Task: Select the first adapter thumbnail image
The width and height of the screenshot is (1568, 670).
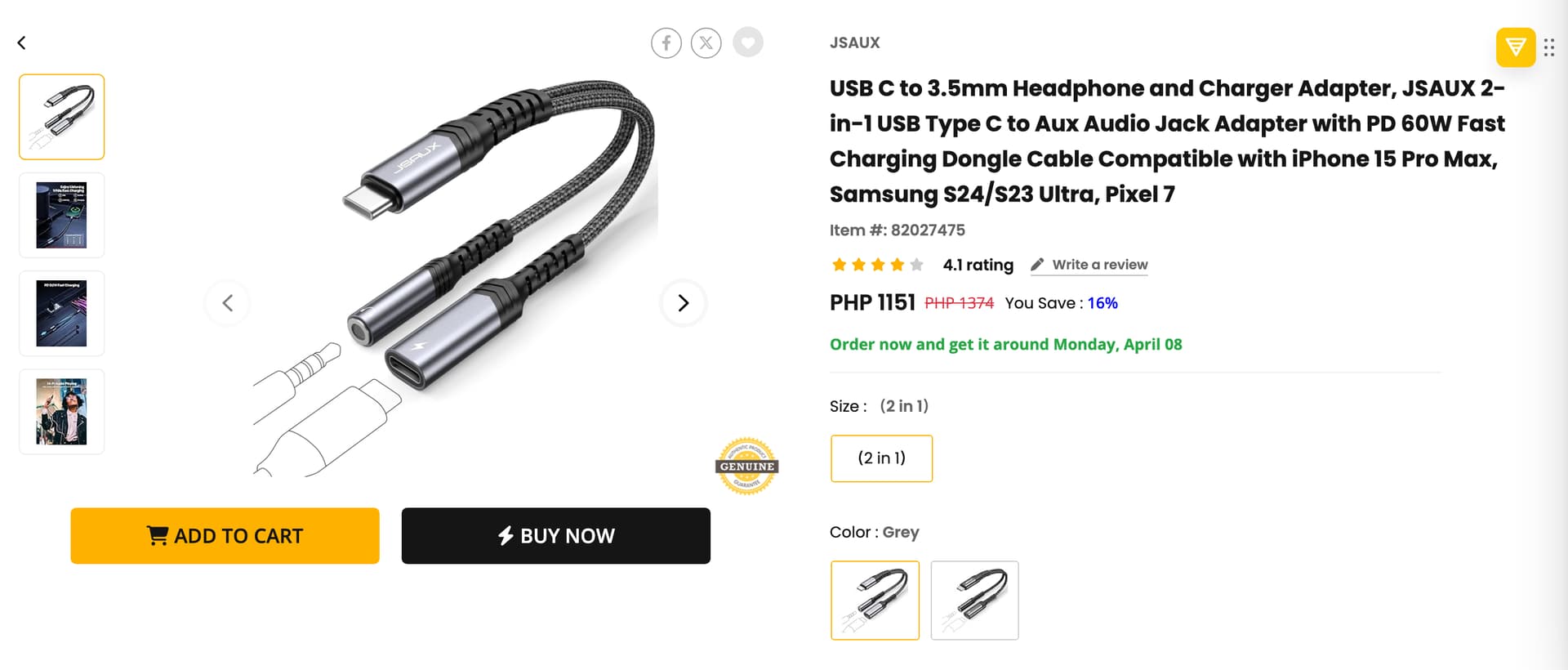Action: tap(62, 117)
